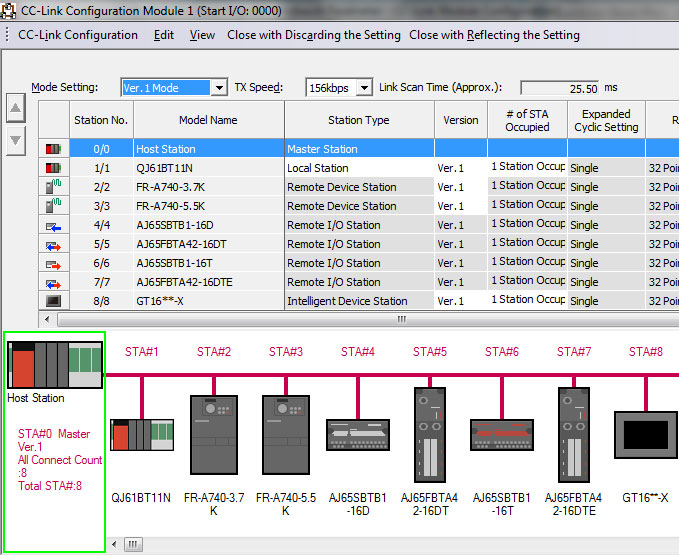This screenshot has height=556, width=679.
Task: Select the QJ61BT11N device graphic at STA#1
Action: pos(142,435)
